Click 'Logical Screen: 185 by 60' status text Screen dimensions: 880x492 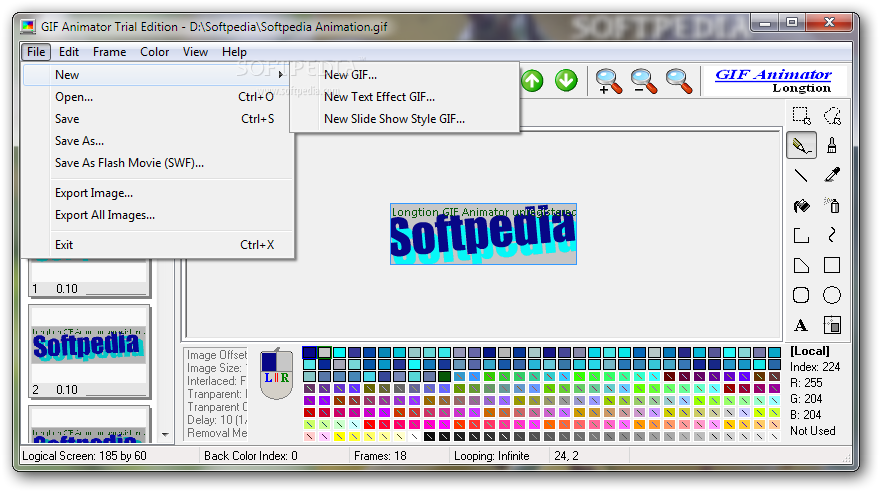[84, 456]
